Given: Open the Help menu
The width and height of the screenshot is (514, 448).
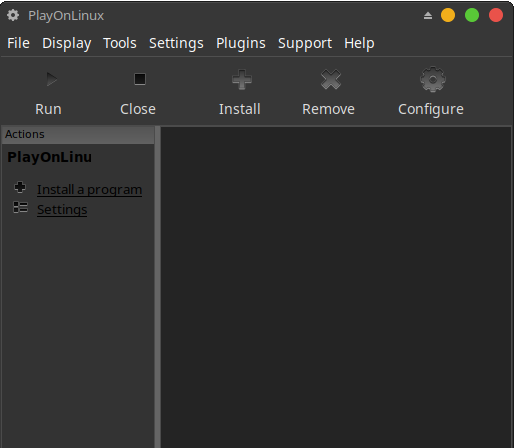Looking at the screenshot, I should coord(359,43).
